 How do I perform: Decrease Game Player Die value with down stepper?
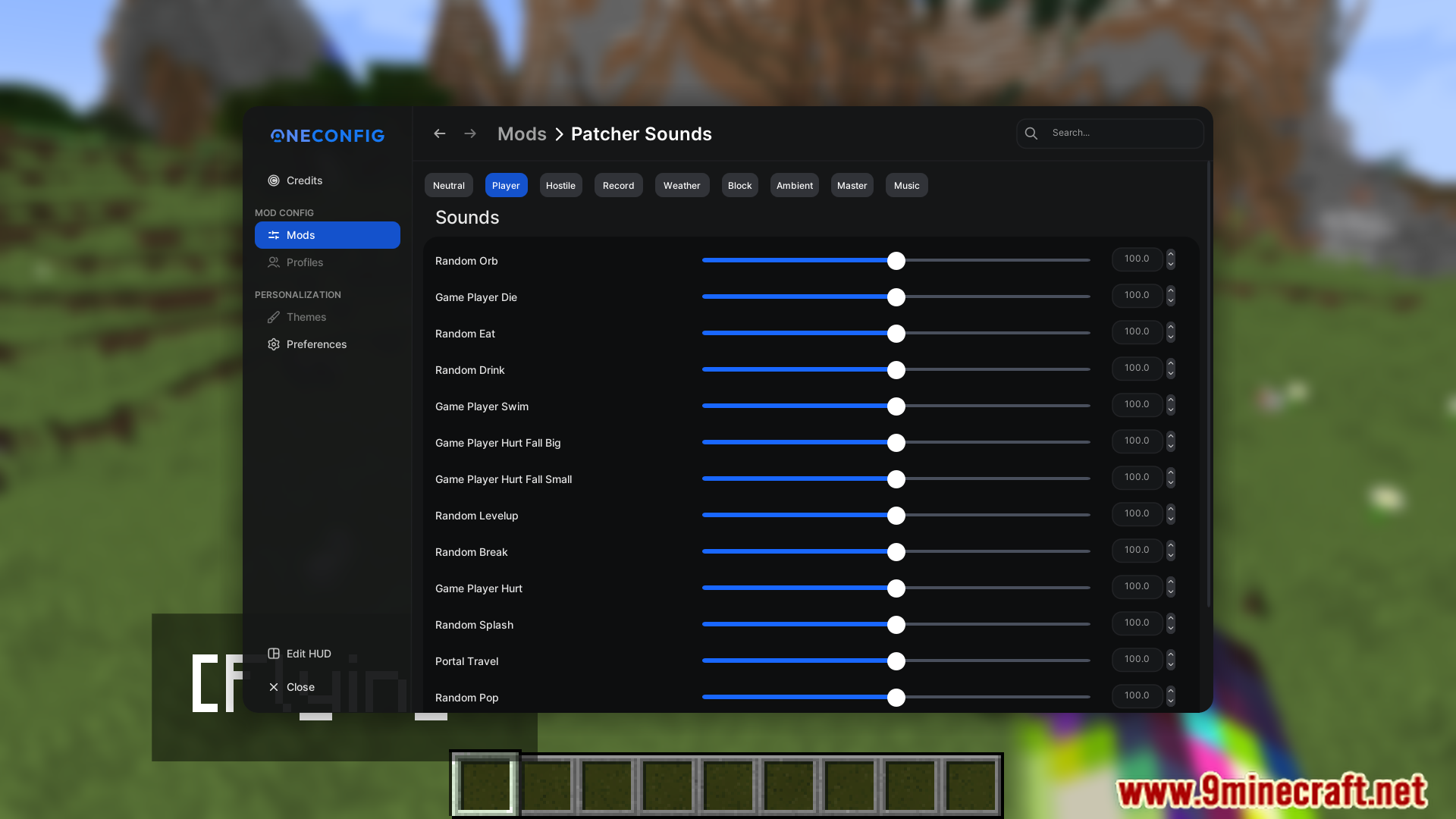(x=1171, y=301)
